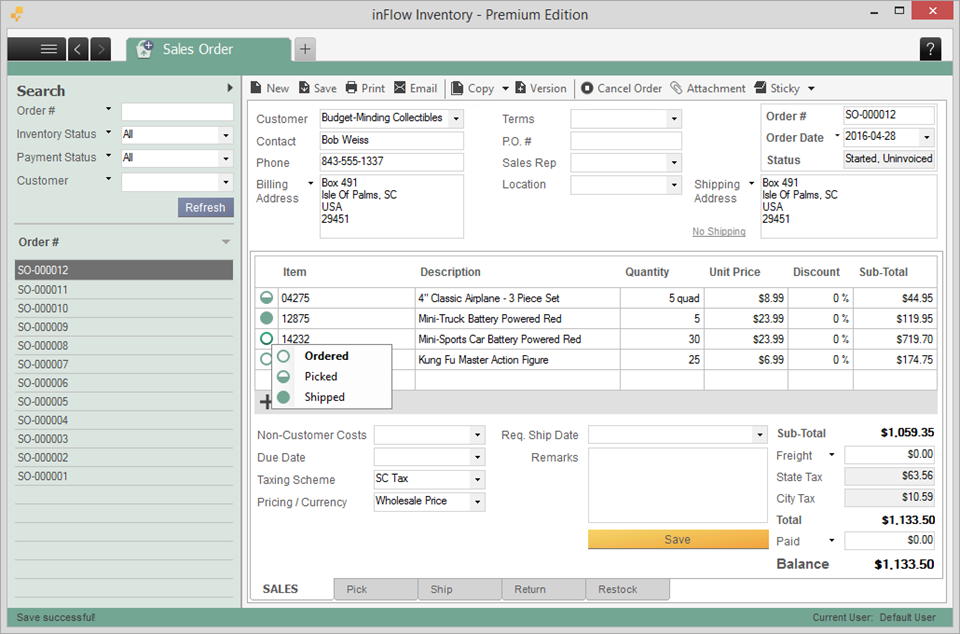Create a New sales order
This screenshot has height=634, width=960.
point(270,88)
